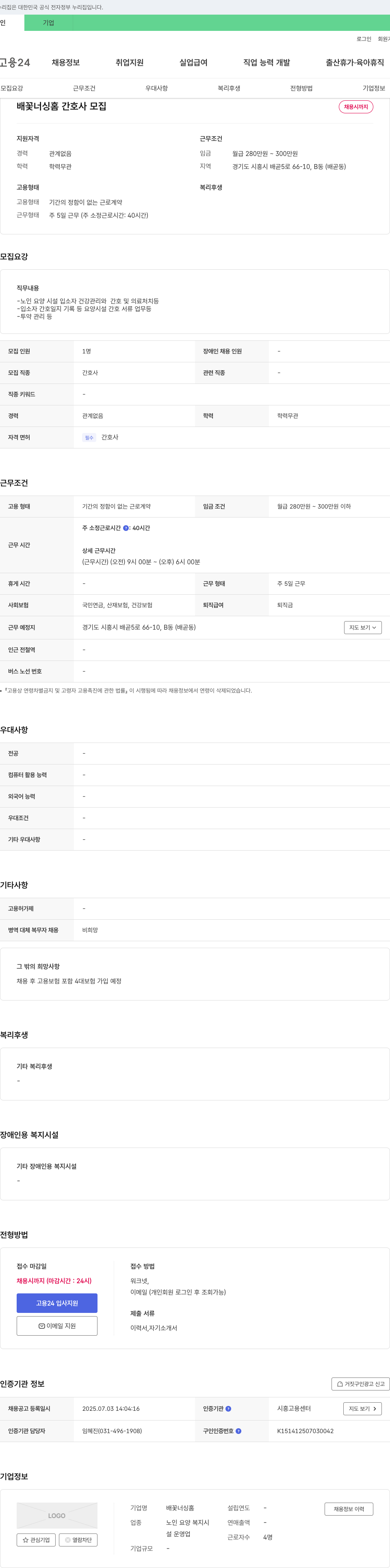Open the 실업급여 menu
This screenshot has height=1568, width=390.
(193, 63)
